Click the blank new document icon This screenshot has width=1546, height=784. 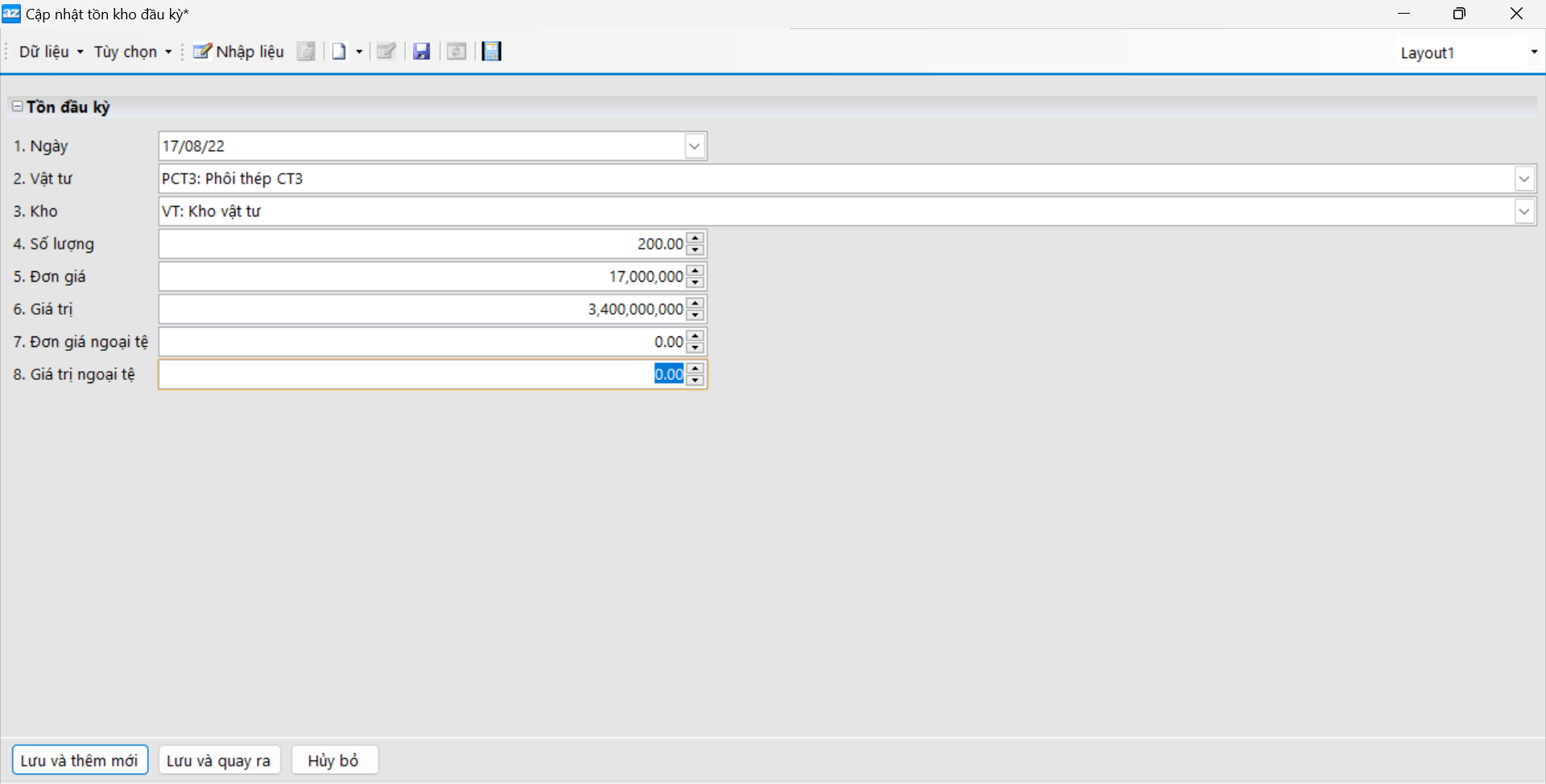coord(339,52)
